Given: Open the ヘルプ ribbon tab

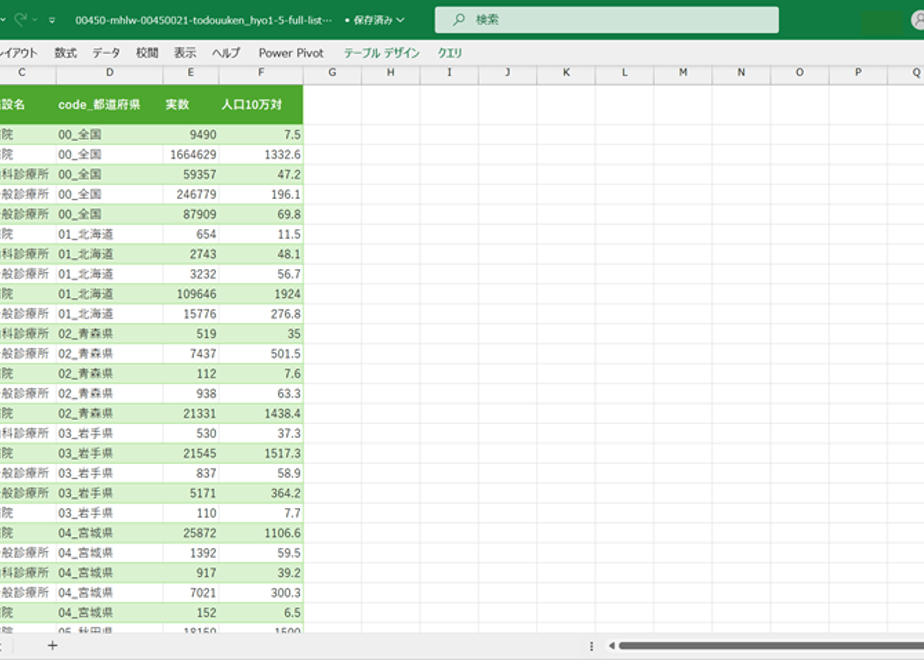Looking at the screenshot, I should tap(226, 53).
